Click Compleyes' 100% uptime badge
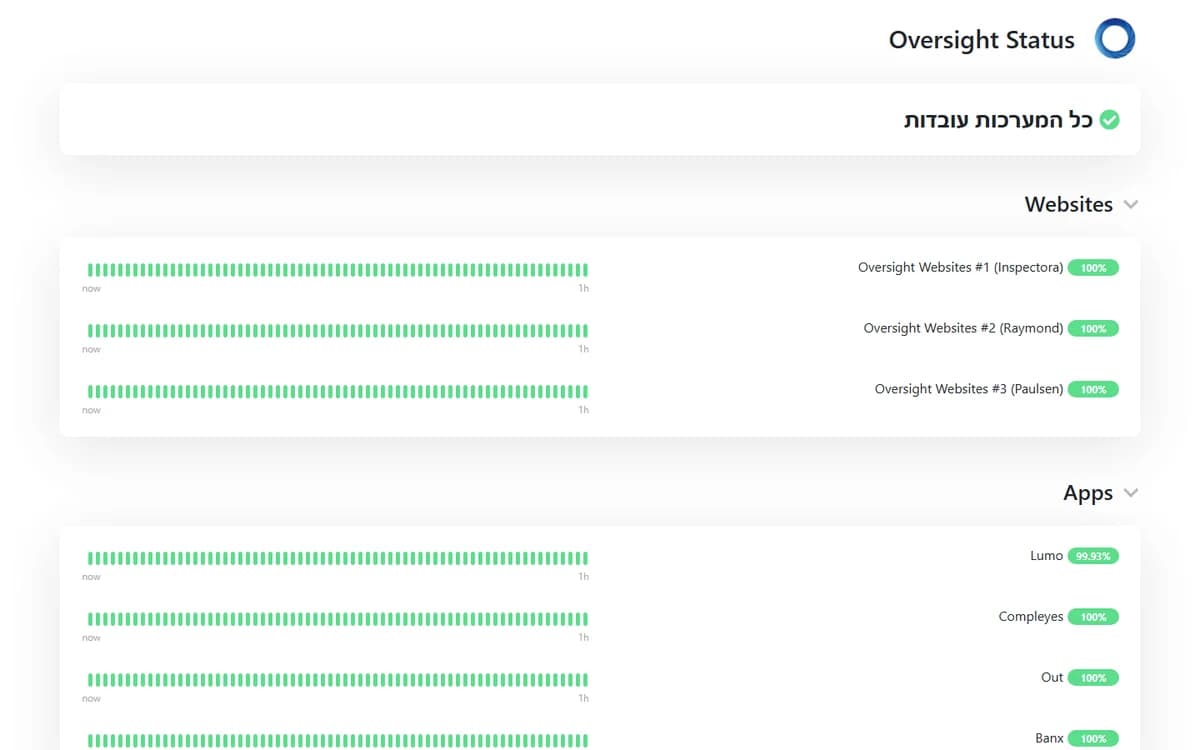 click(1093, 617)
